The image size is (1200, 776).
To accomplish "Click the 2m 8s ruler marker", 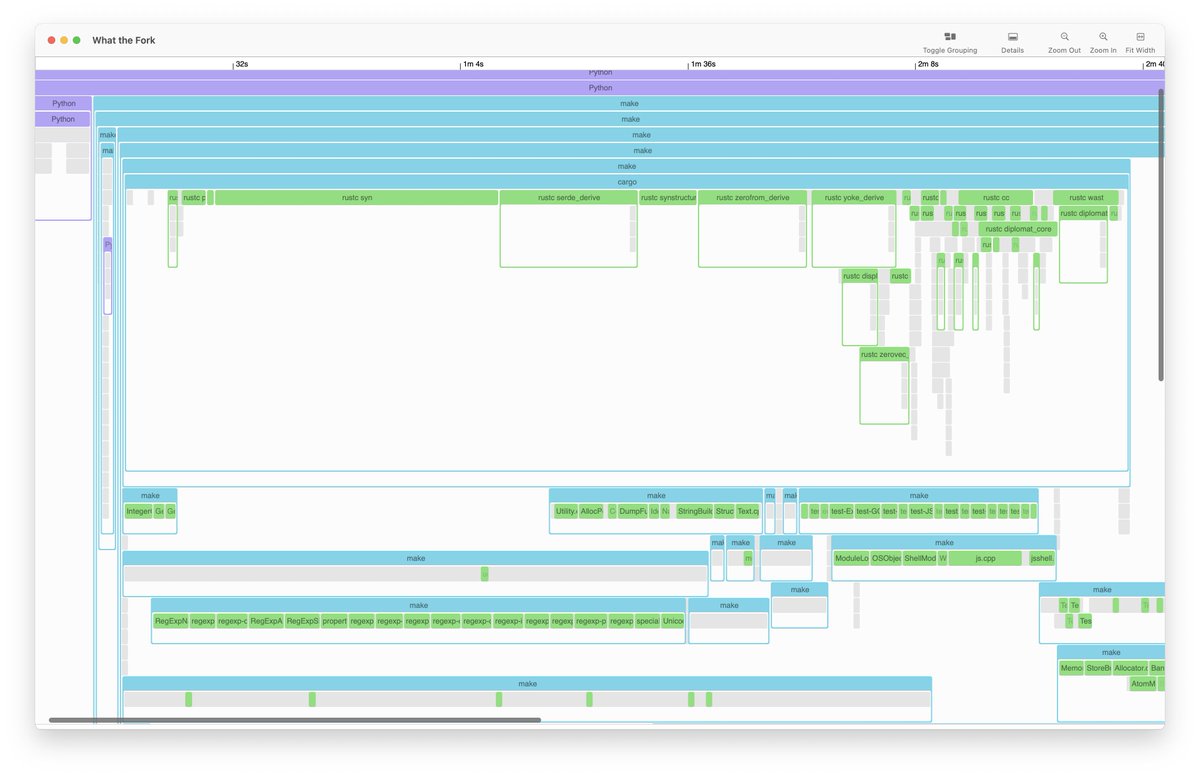I will pyautogui.click(x=927, y=64).
